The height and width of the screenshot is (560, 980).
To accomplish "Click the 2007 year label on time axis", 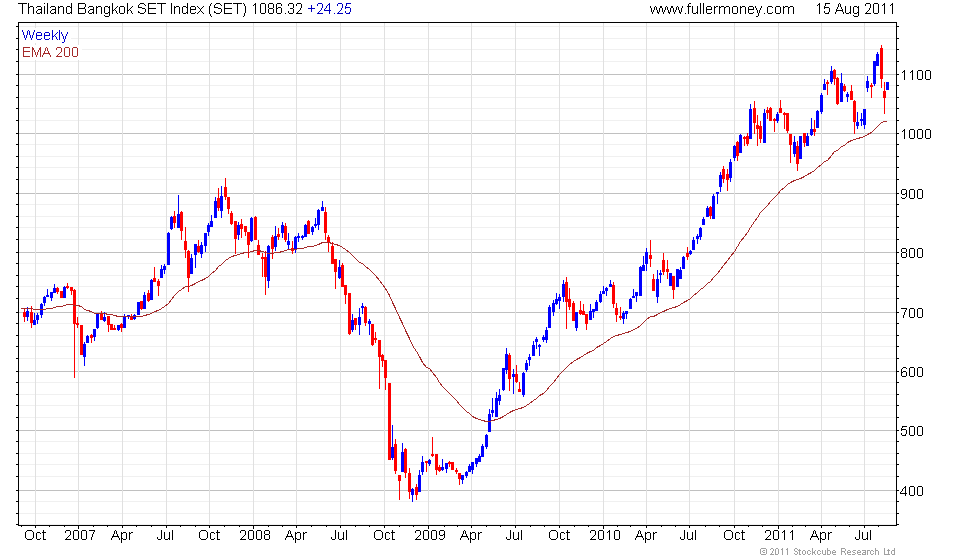I will tap(79, 536).
